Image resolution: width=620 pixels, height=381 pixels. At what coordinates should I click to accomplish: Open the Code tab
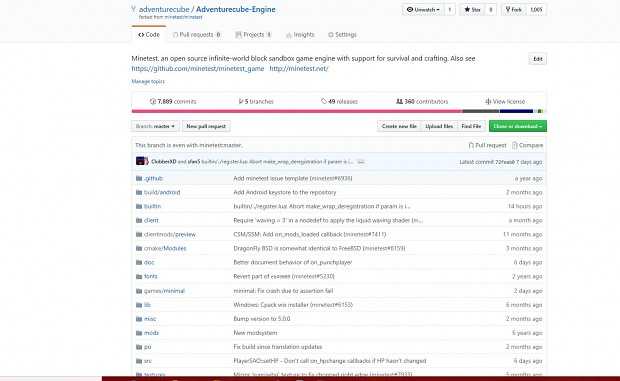click(149, 35)
